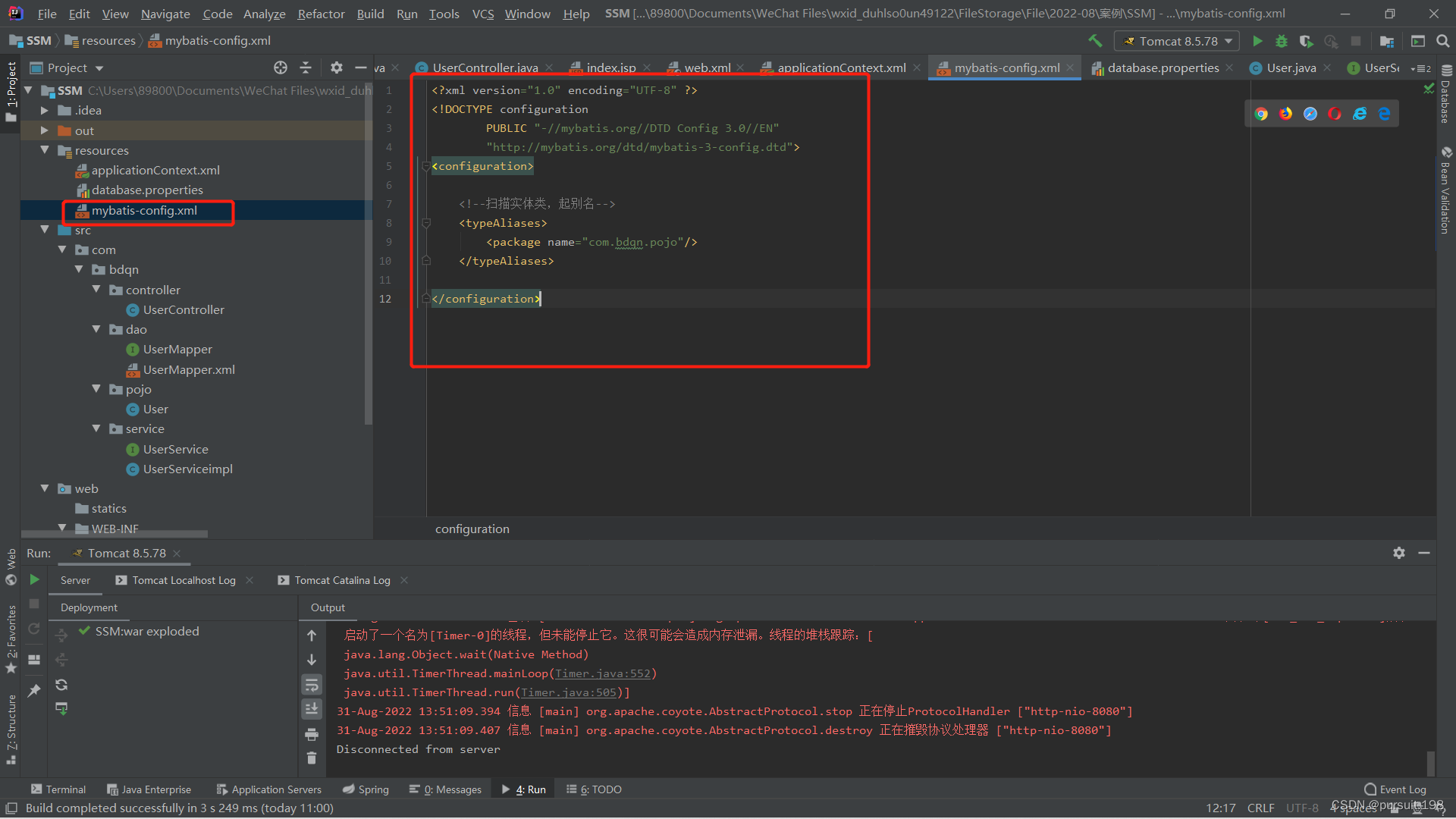
Task: Switch to the database.properties tab
Action: pyautogui.click(x=1163, y=67)
